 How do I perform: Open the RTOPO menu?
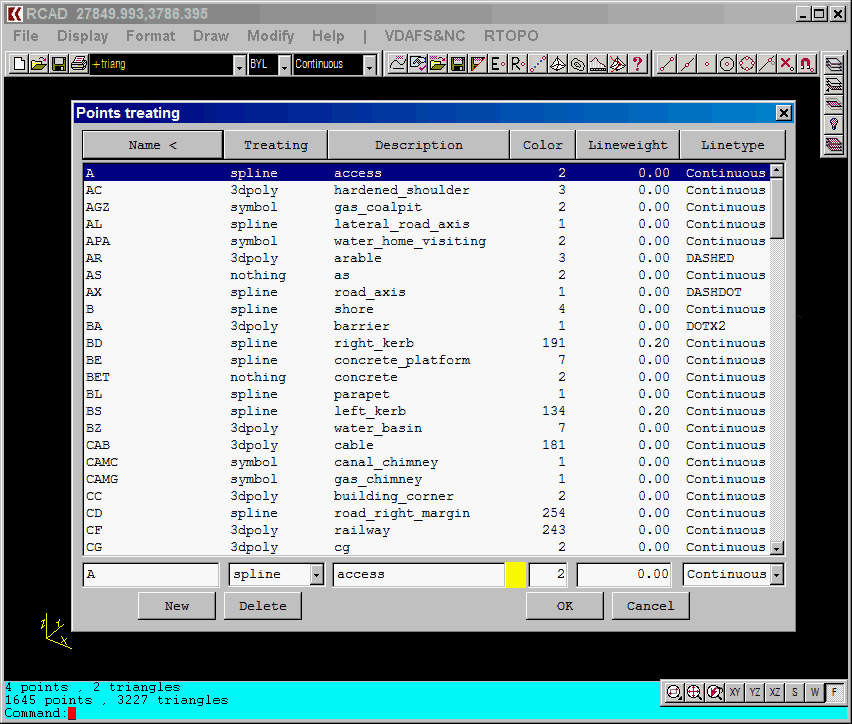511,36
